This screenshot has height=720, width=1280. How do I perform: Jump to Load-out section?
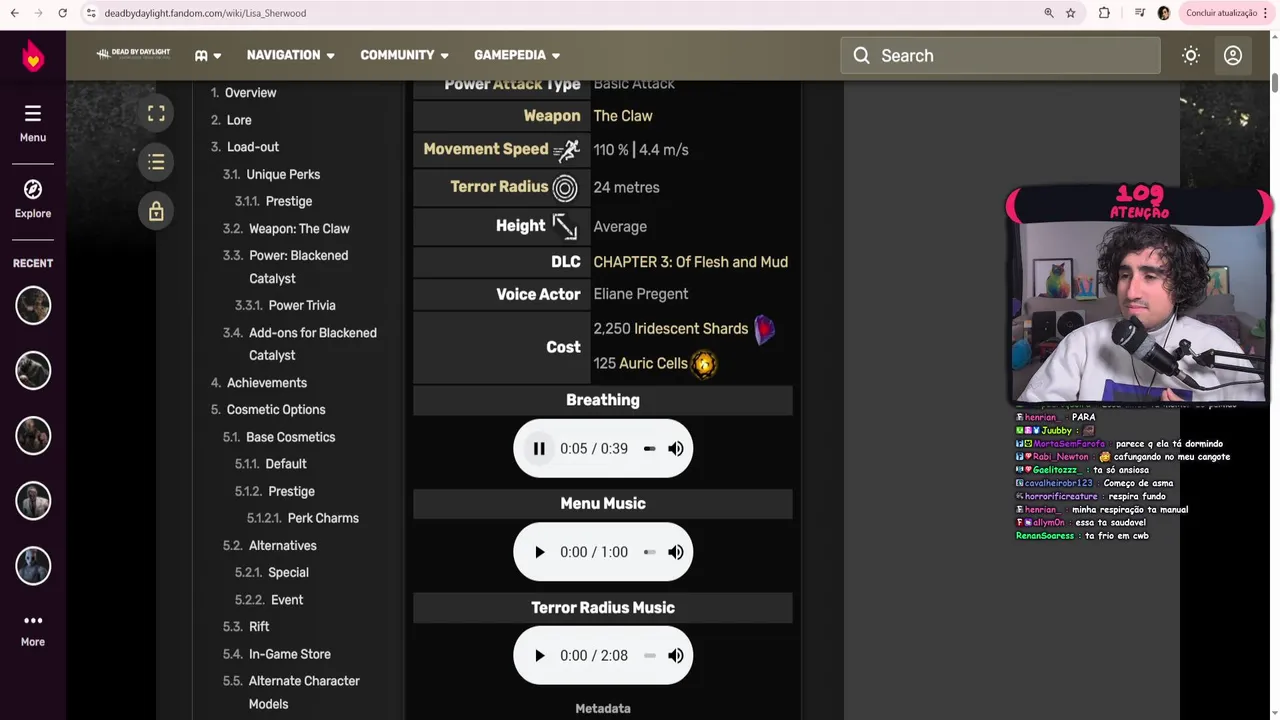(x=253, y=147)
